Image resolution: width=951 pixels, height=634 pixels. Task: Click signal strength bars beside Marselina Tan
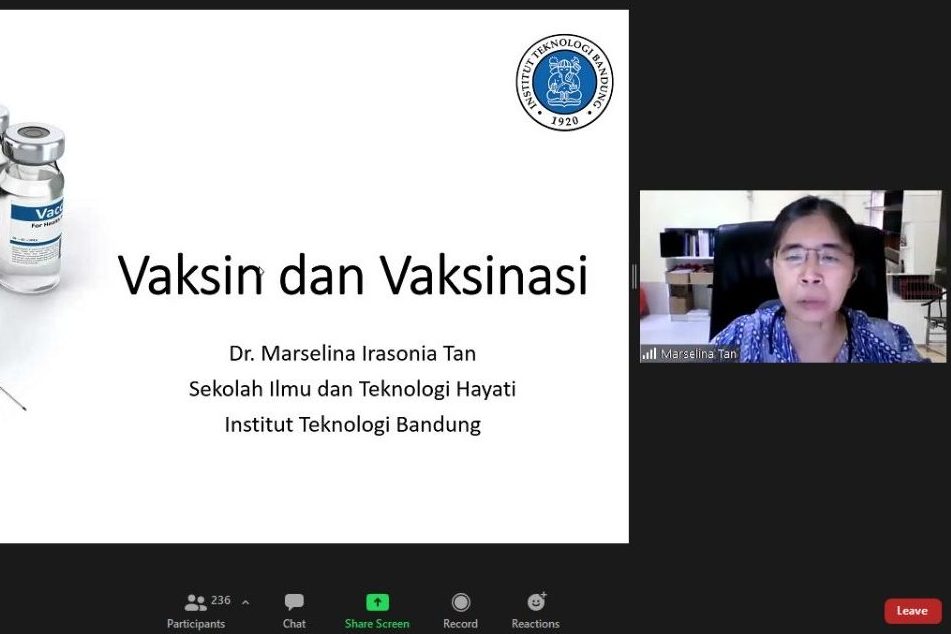click(x=649, y=354)
